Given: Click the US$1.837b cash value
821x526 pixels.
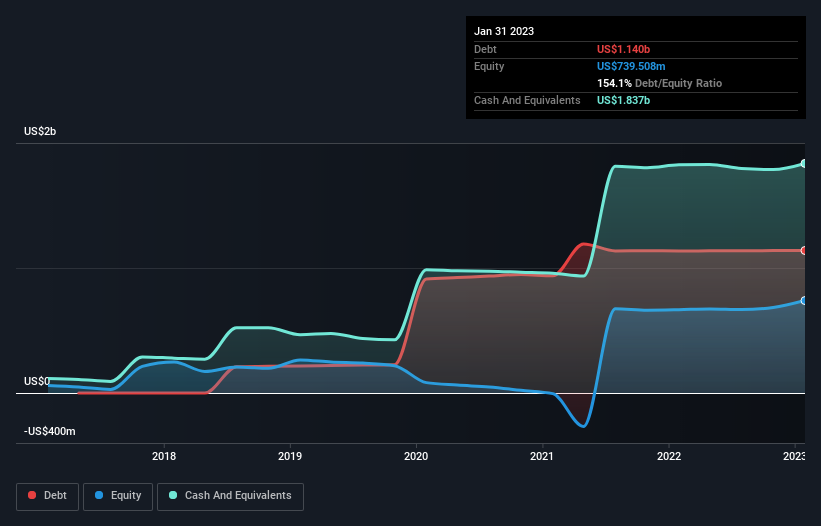Looking at the screenshot, I should click(623, 100).
